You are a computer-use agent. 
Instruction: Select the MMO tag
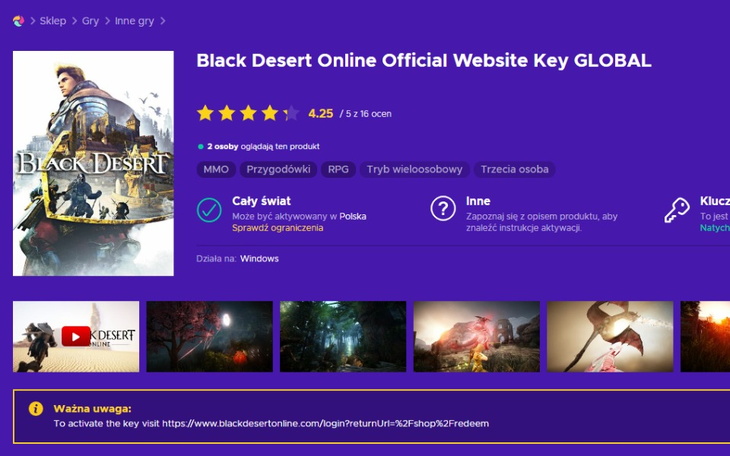pos(216,170)
